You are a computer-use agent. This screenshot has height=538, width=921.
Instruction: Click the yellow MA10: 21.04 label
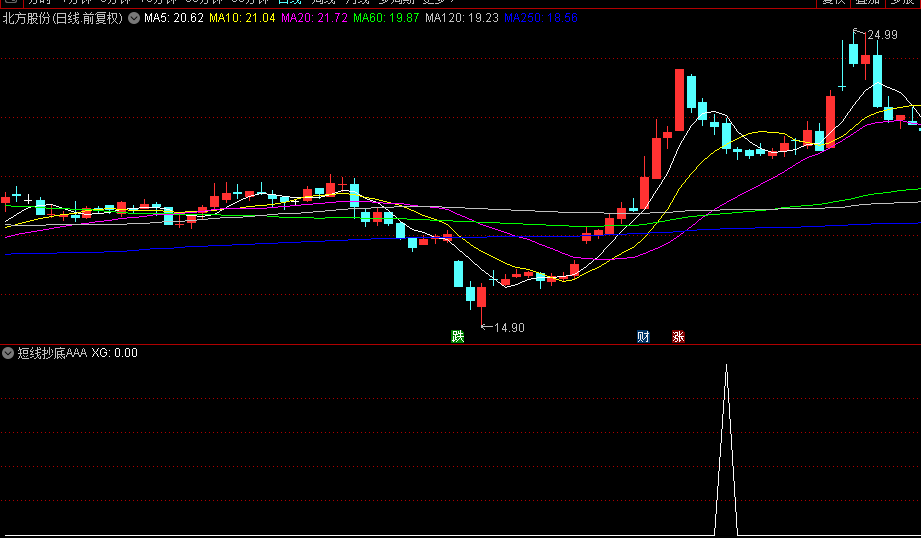(x=242, y=18)
